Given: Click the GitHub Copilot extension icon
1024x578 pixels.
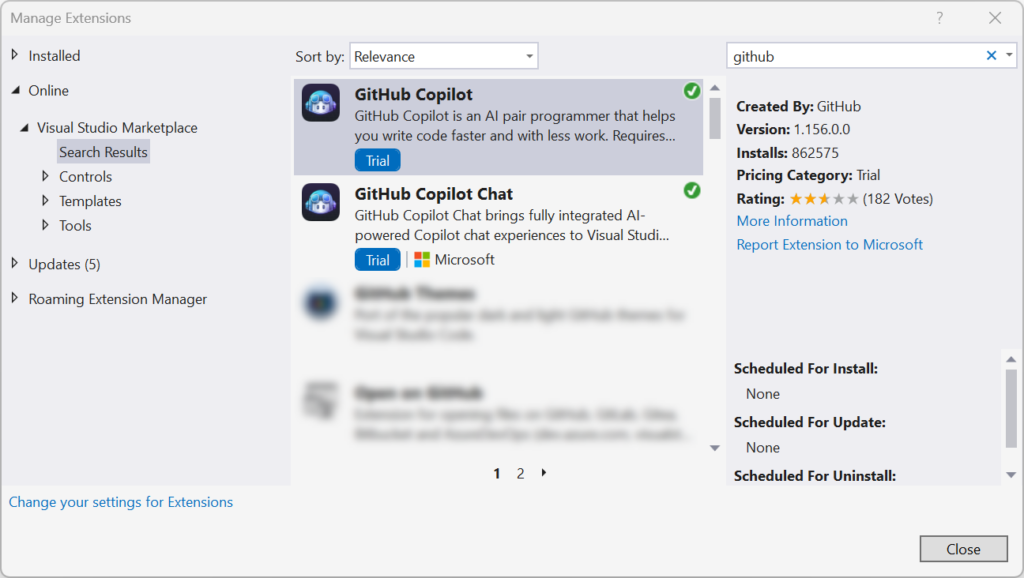Looking at the screenshot, I should 320,103.
